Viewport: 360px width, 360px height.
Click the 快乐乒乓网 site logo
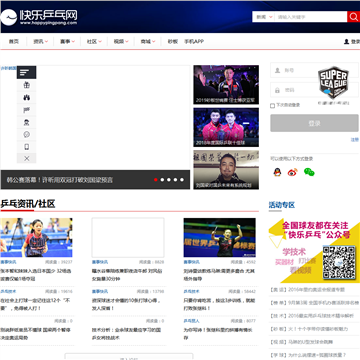[39, 17]
